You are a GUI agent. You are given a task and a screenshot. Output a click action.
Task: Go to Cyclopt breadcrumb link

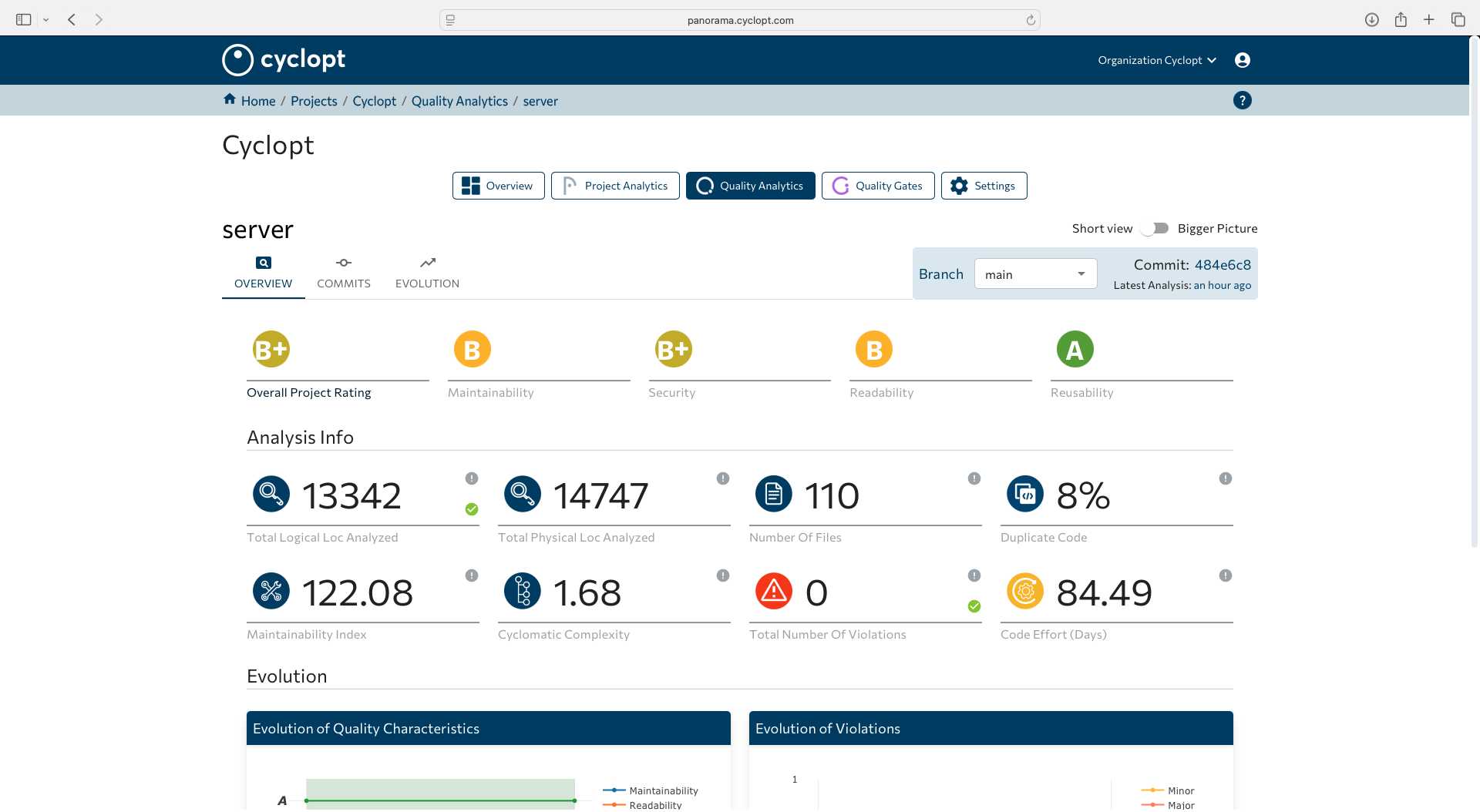tap(375, 101)
